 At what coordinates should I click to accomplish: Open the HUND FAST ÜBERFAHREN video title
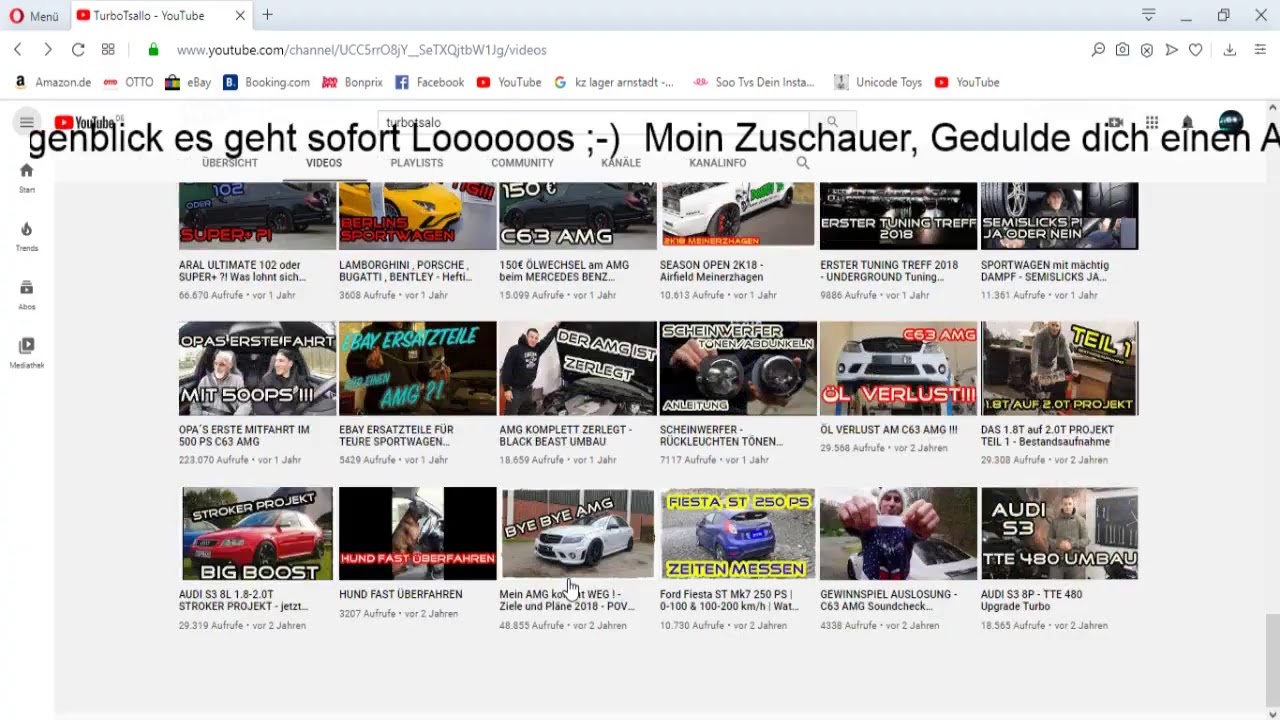point(400,594)
